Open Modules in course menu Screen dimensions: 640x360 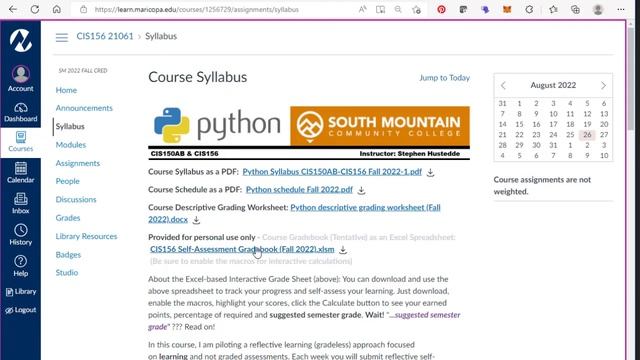pos(71,144)
